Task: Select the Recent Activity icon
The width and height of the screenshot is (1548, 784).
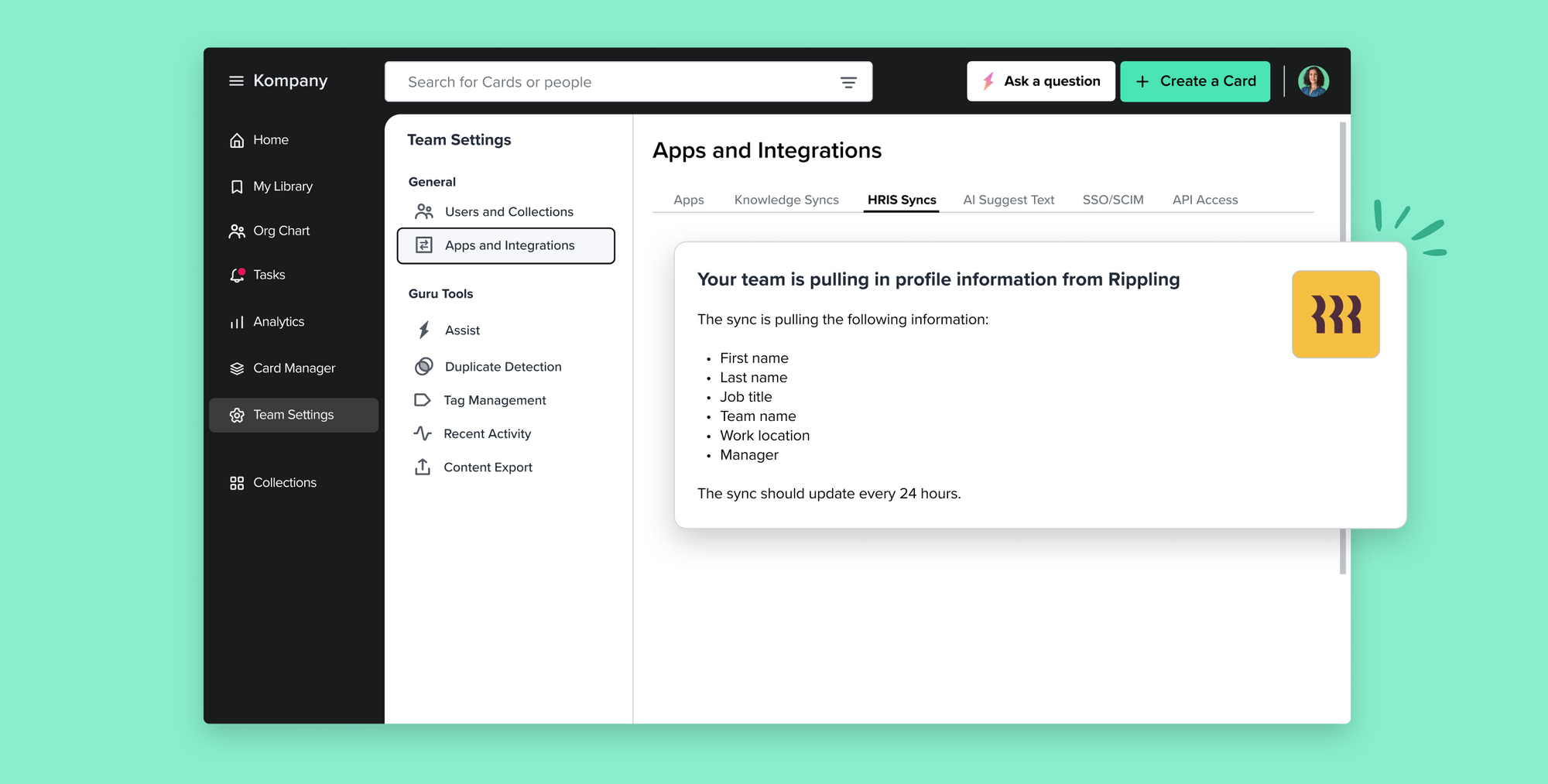Action: point(423,433)
